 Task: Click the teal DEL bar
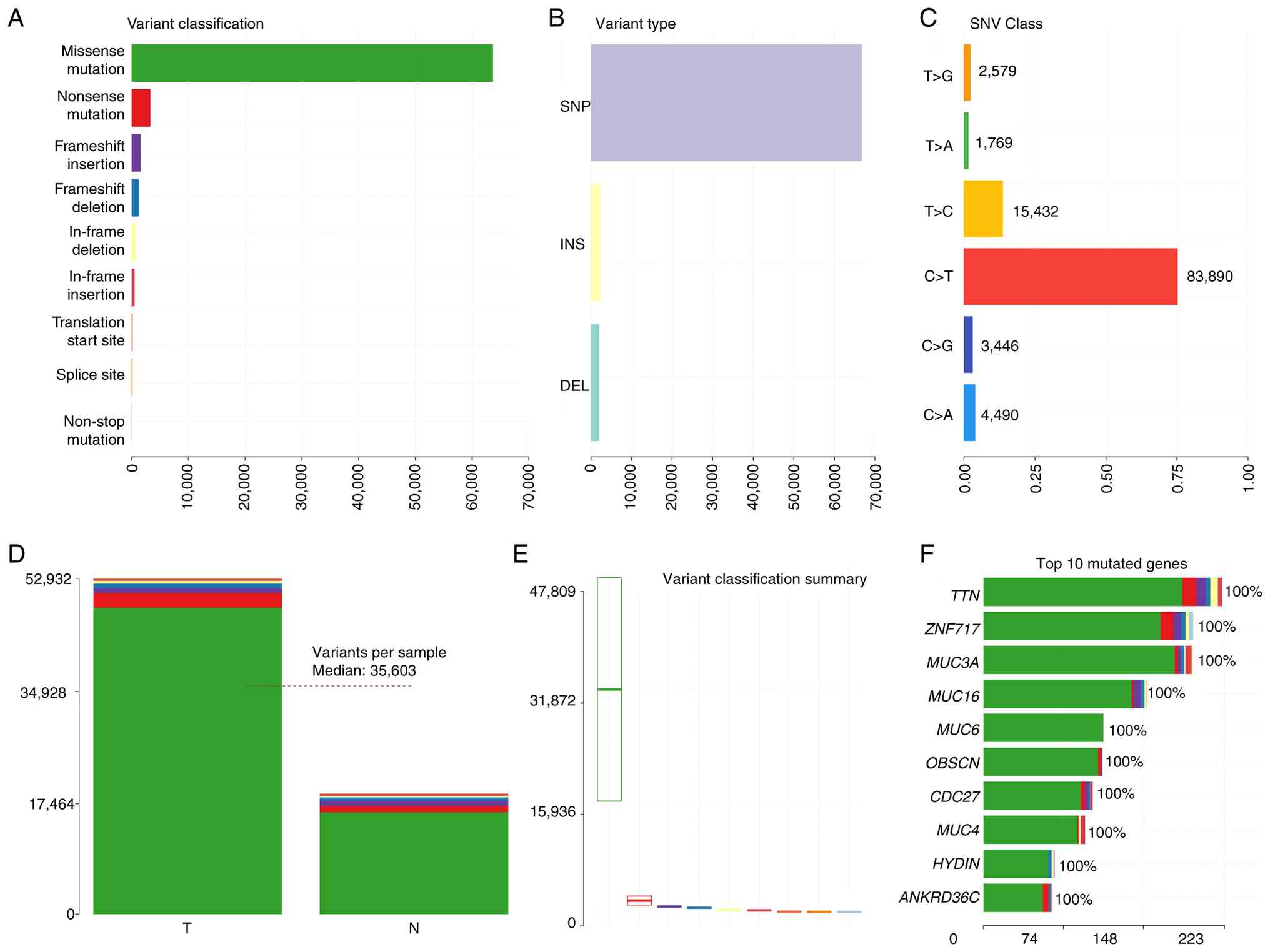[x=595, y=382]
